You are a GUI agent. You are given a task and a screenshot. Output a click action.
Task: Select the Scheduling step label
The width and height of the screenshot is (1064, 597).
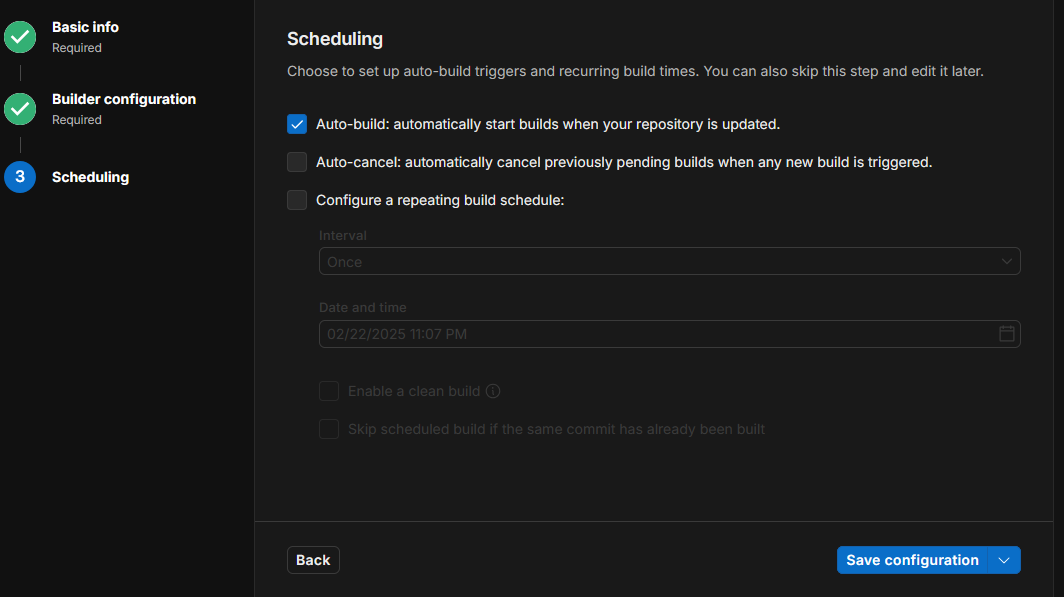[x=90, y=177]
